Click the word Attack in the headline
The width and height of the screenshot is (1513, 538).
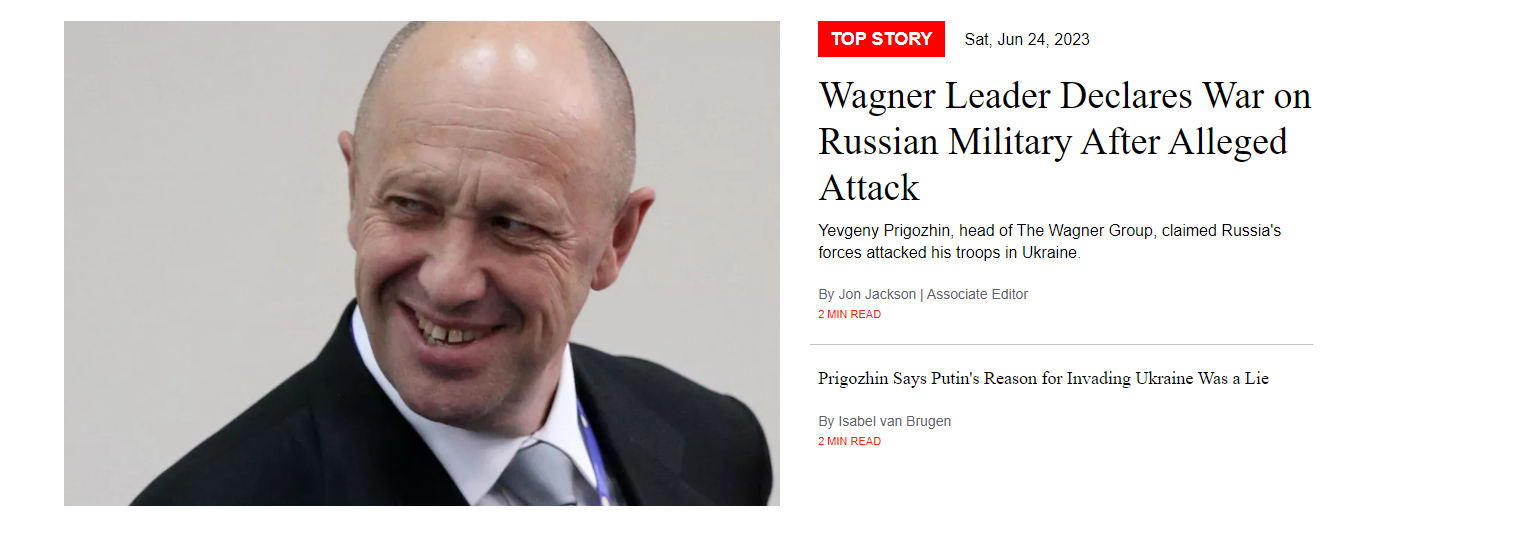point(869,187)
